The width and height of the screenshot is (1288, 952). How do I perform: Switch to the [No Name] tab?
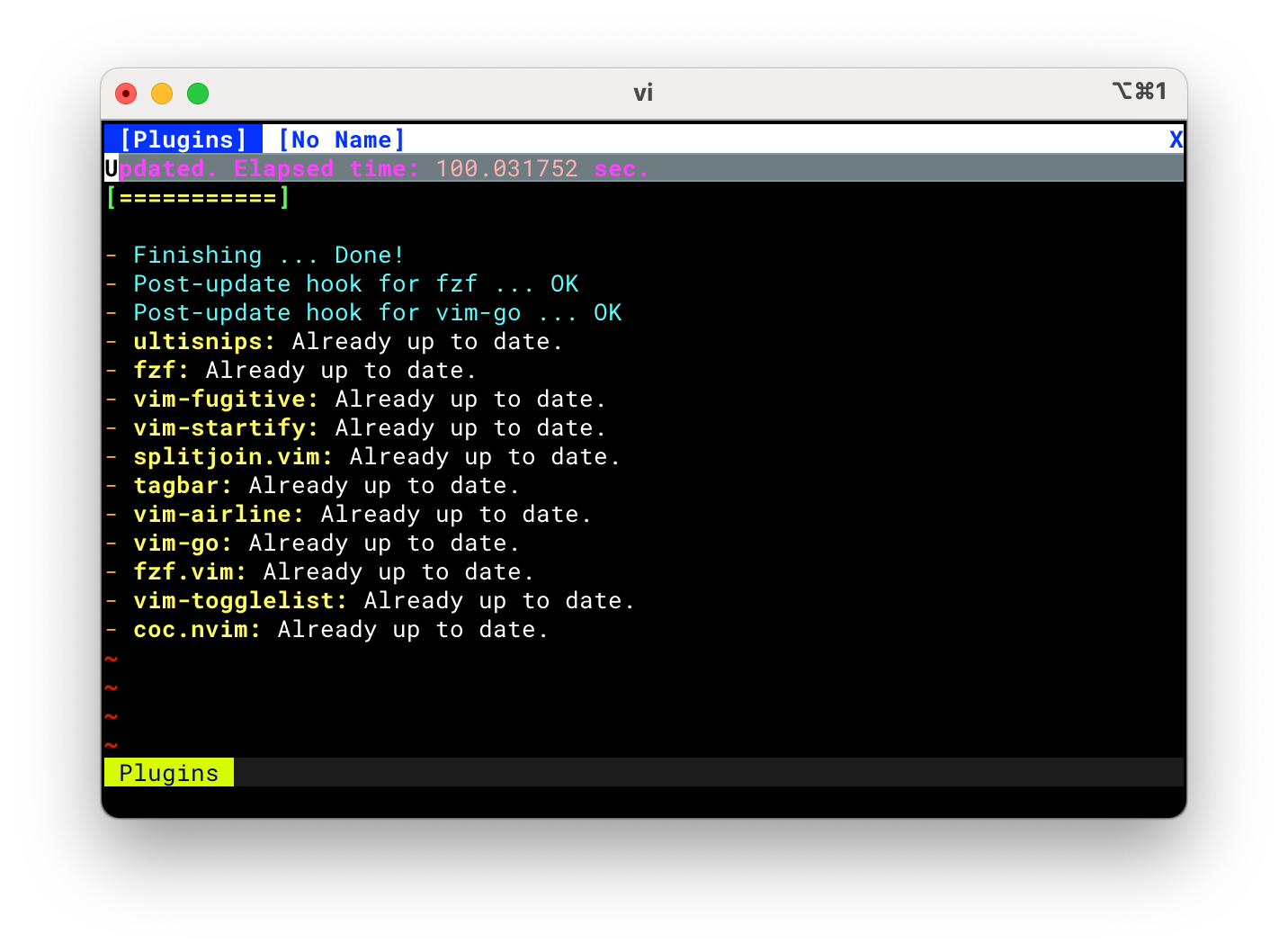click(x=342, y=139)
